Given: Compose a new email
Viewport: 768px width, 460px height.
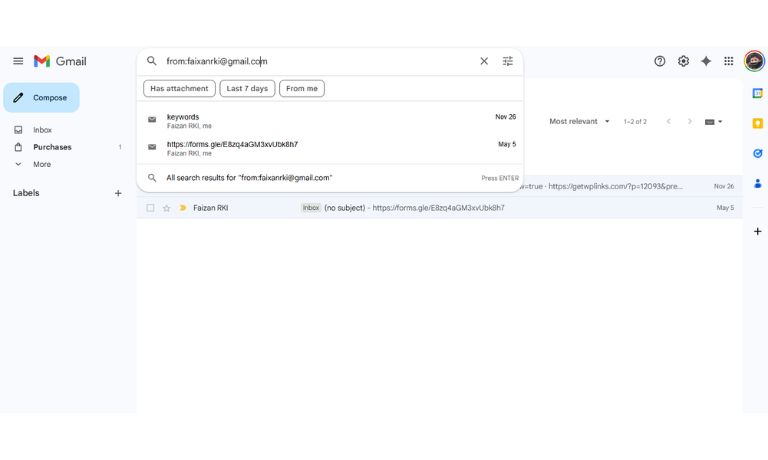Looking at the screenshot, I should point(42,97).
